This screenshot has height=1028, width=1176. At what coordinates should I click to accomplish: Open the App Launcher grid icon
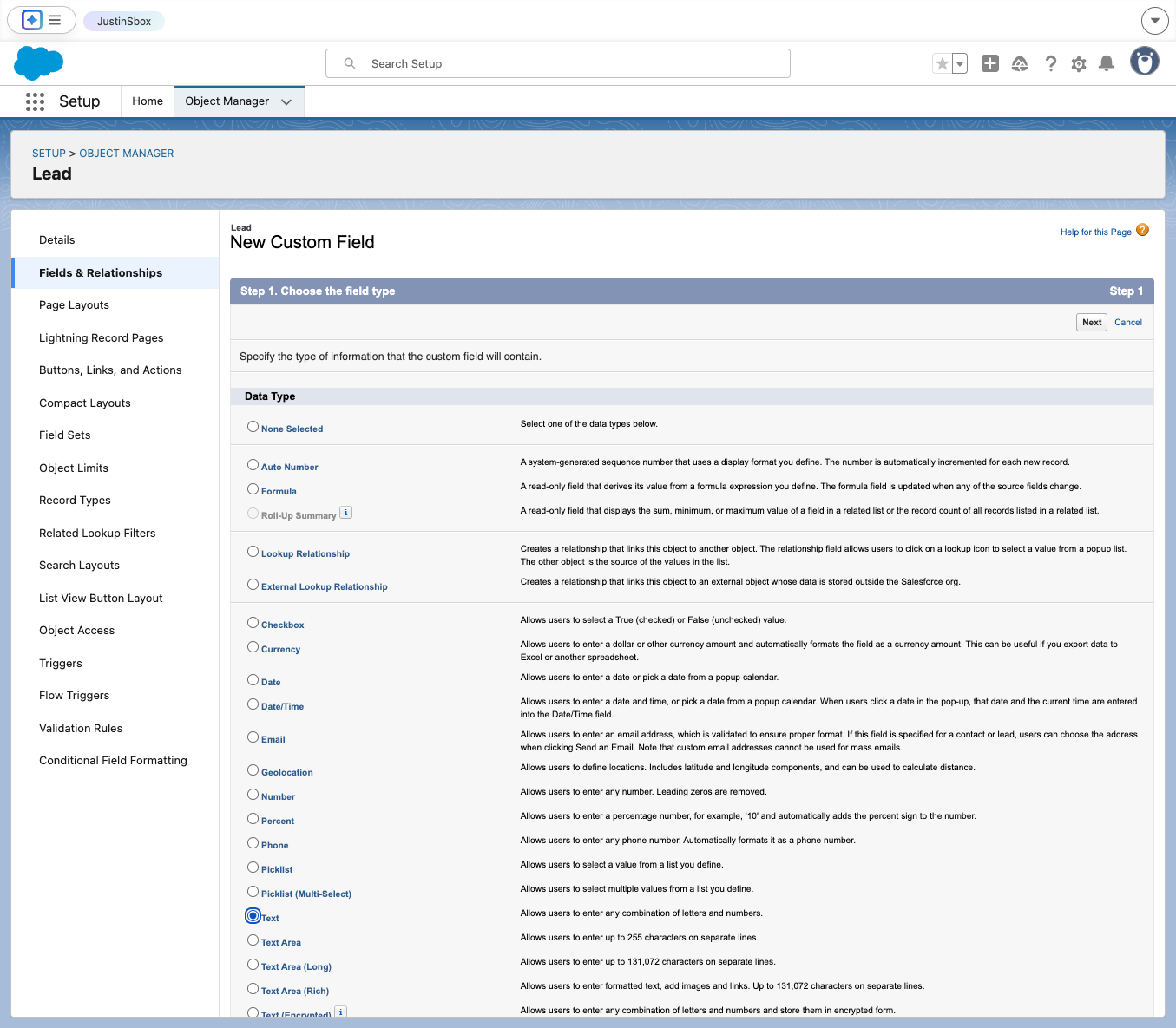(x=35, y=101)
